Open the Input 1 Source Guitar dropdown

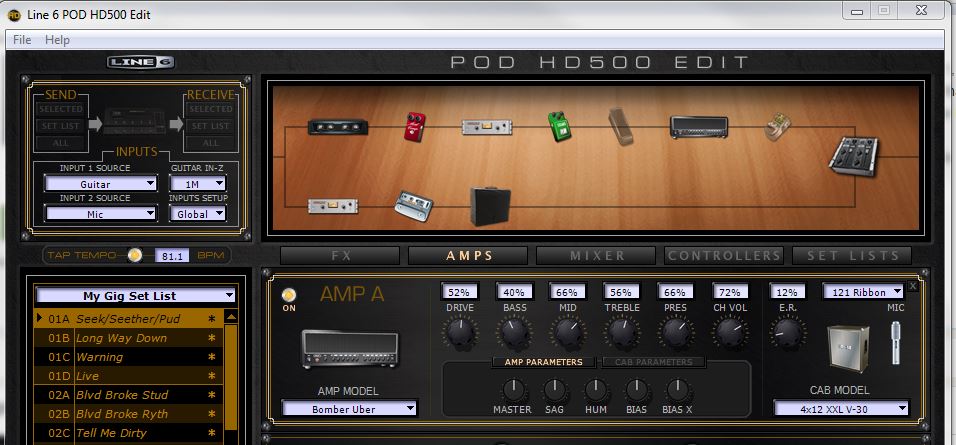(x=101, y=184)
